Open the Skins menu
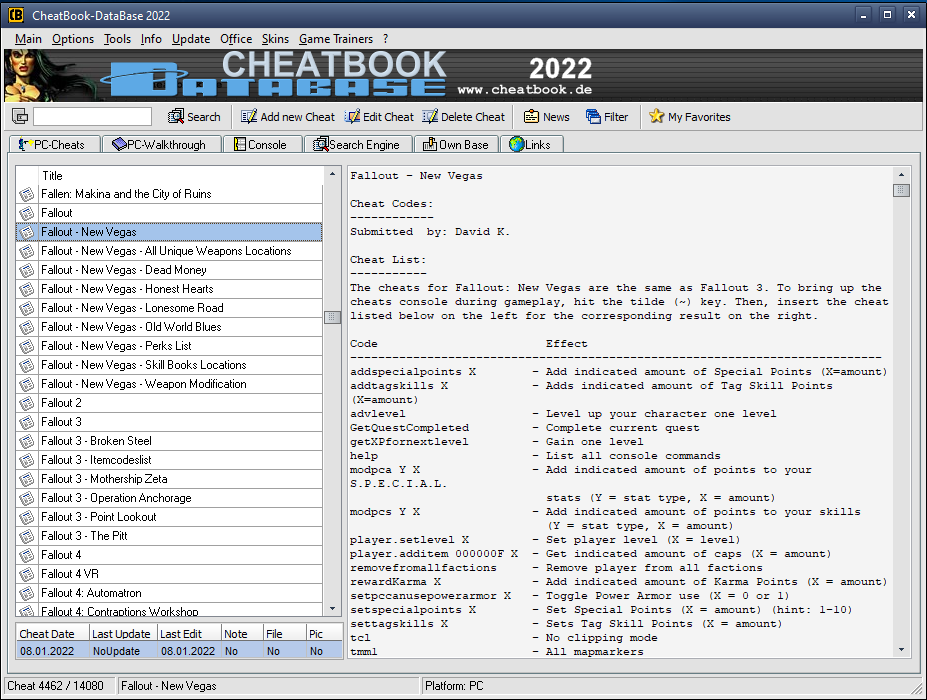The width and height of the screenshot is (927, 700). [275, 39]
